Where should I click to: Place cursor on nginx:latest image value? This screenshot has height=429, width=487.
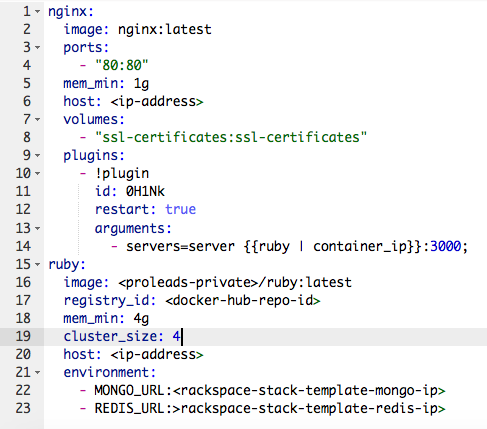165,29
